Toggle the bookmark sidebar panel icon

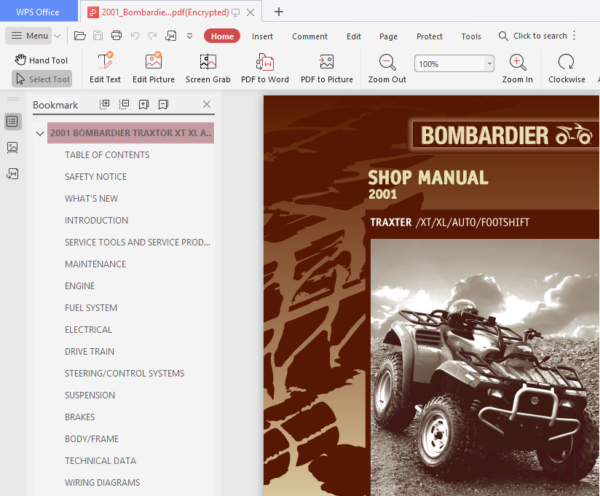pyautogui.click(x=13, y=122)
